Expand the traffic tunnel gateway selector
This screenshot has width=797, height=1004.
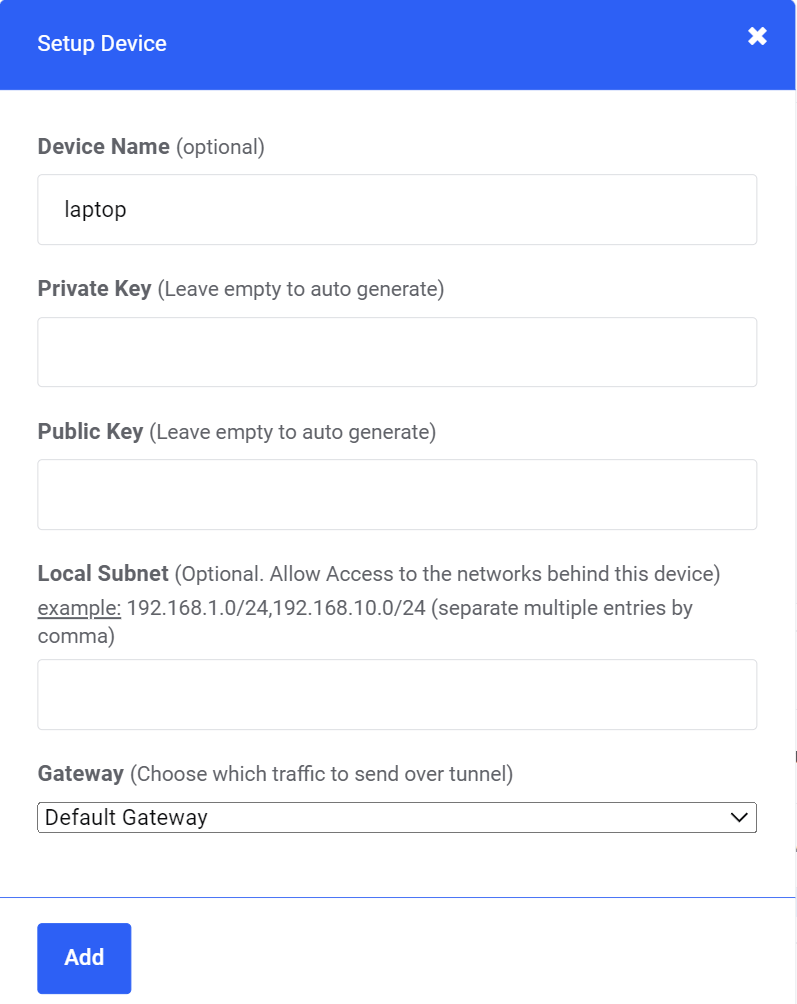[397, 817]
